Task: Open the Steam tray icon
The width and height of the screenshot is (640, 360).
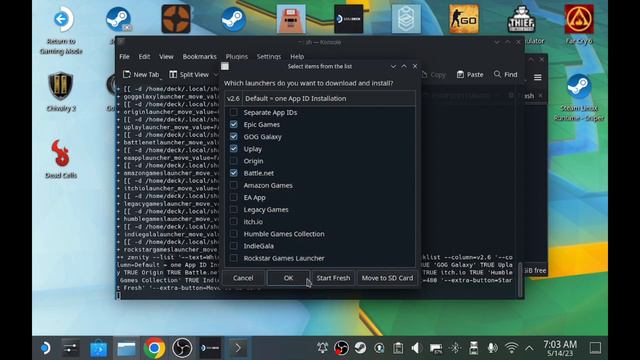Action: click(360, 348)
